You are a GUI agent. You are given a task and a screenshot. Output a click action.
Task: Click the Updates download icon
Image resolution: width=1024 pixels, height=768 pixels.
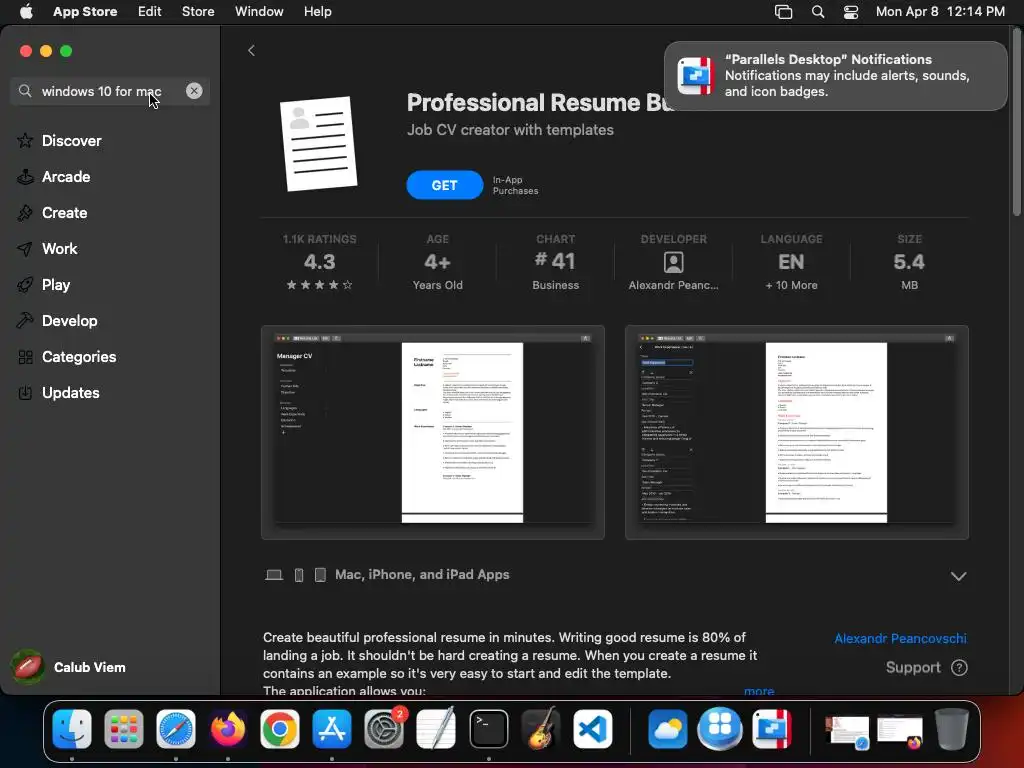pos(25,392)
